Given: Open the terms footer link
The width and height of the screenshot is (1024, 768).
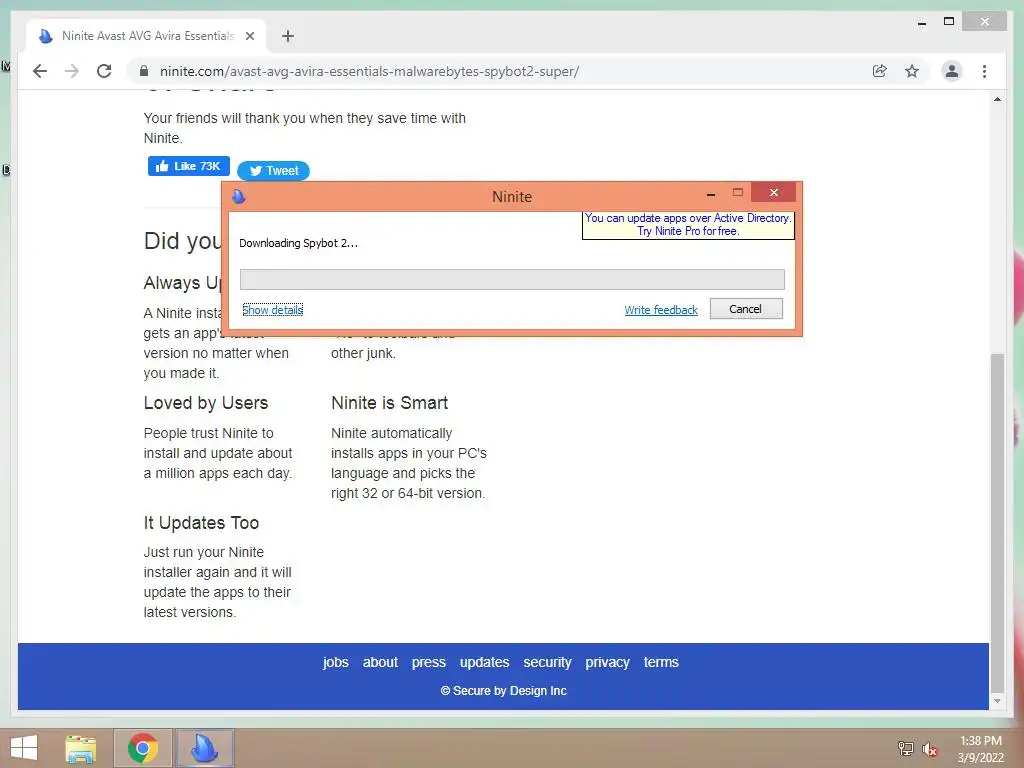Looking at the screenshot, I should point(661,662).
